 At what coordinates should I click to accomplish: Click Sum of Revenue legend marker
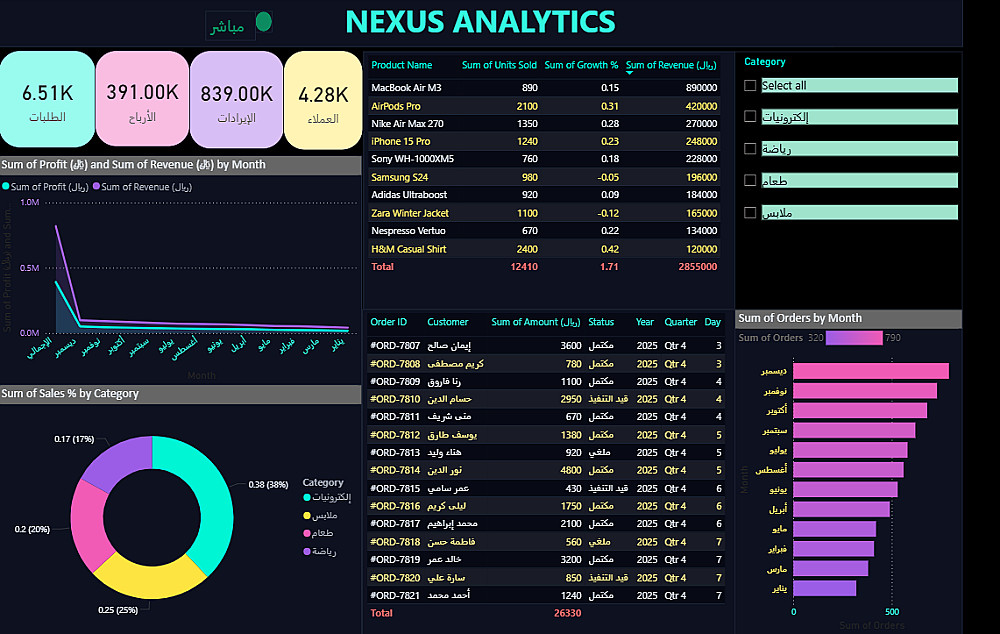point(97,187)
